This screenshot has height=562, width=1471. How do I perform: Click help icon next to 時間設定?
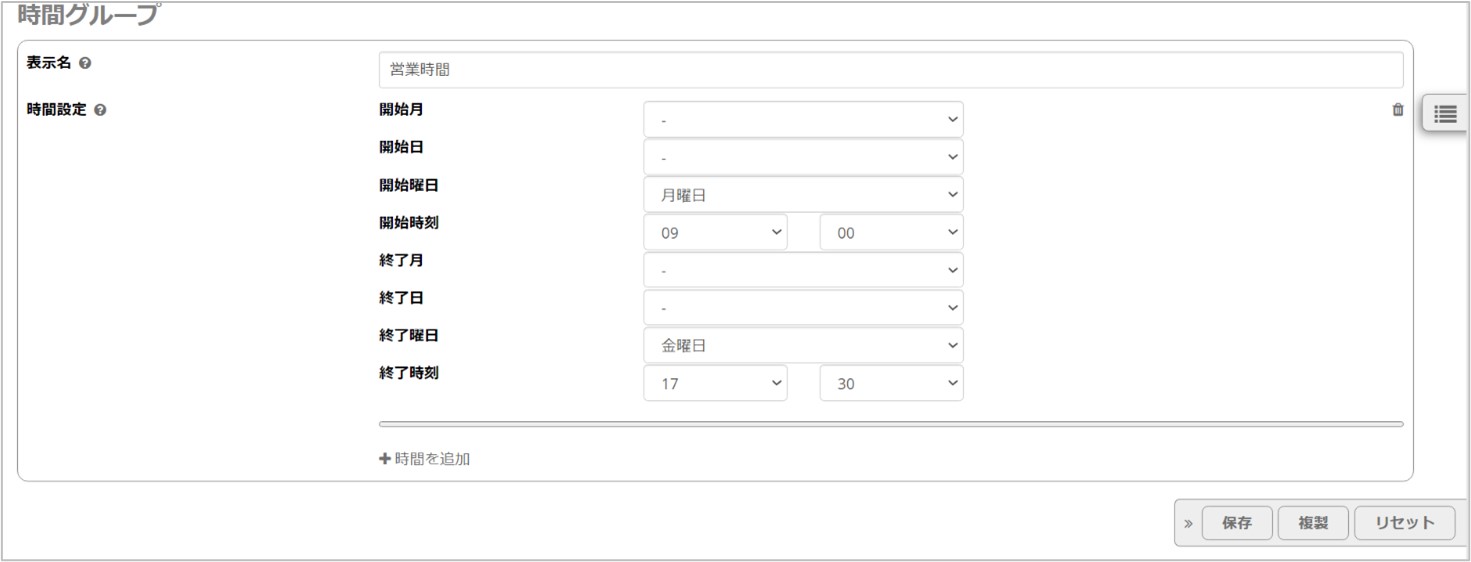pyautogui.click(x=100, y=110)
